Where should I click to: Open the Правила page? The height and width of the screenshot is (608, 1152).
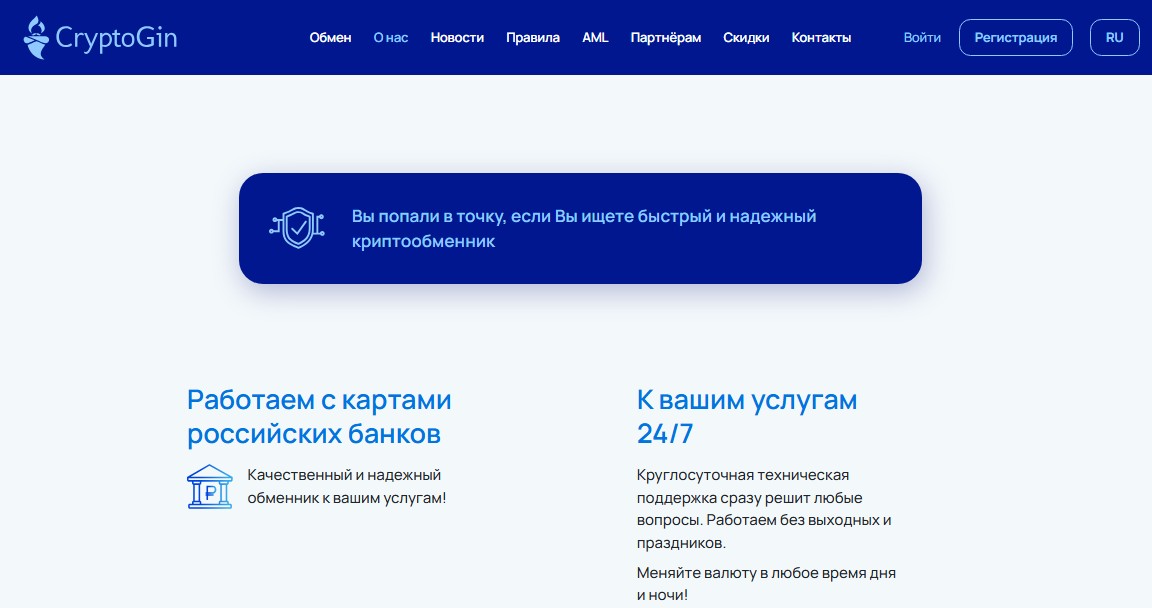pos(533,37)
